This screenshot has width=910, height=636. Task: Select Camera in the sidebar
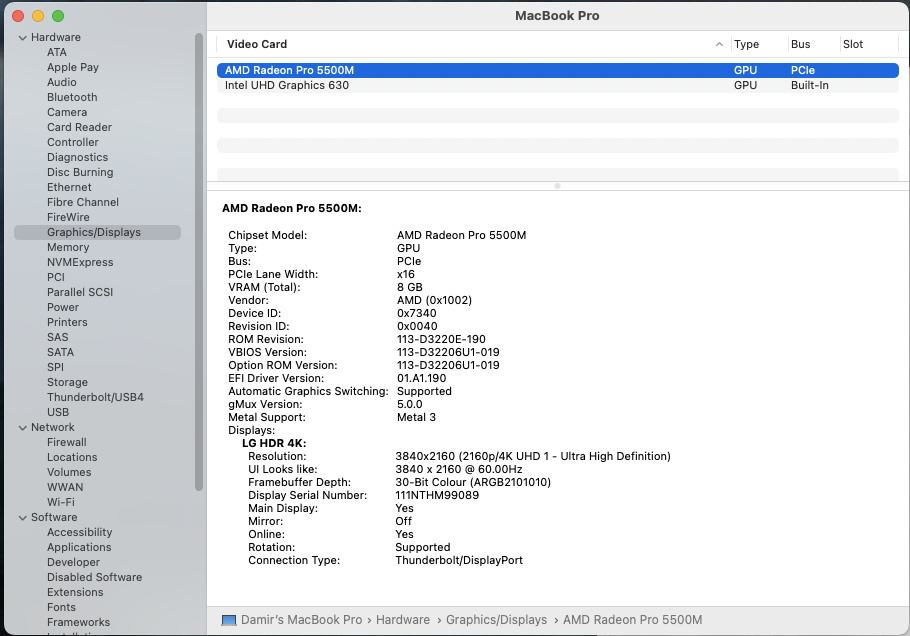coord(67,113)
